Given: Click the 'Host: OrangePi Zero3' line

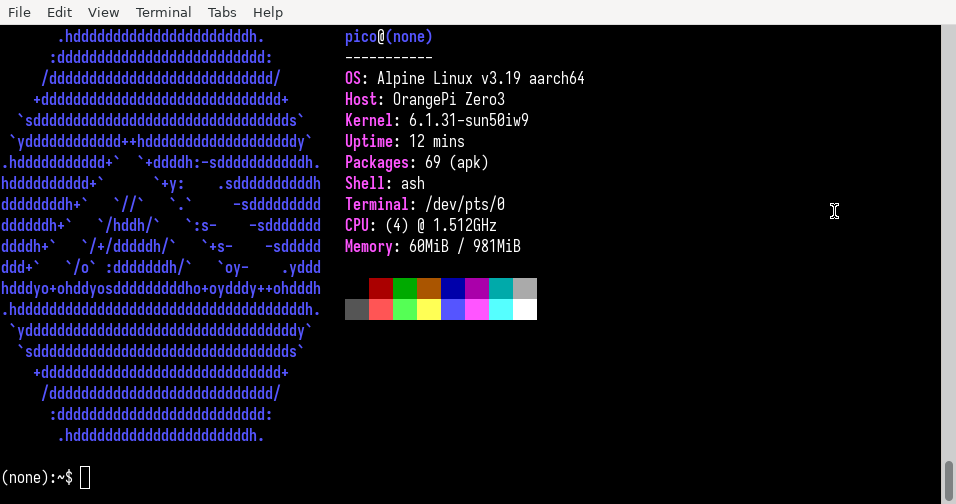Looking at the screenshot, I should pos(425,99).
